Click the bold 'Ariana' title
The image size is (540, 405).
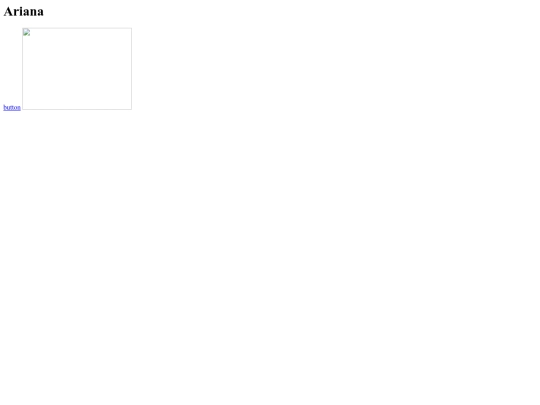(x=24, y=12)
